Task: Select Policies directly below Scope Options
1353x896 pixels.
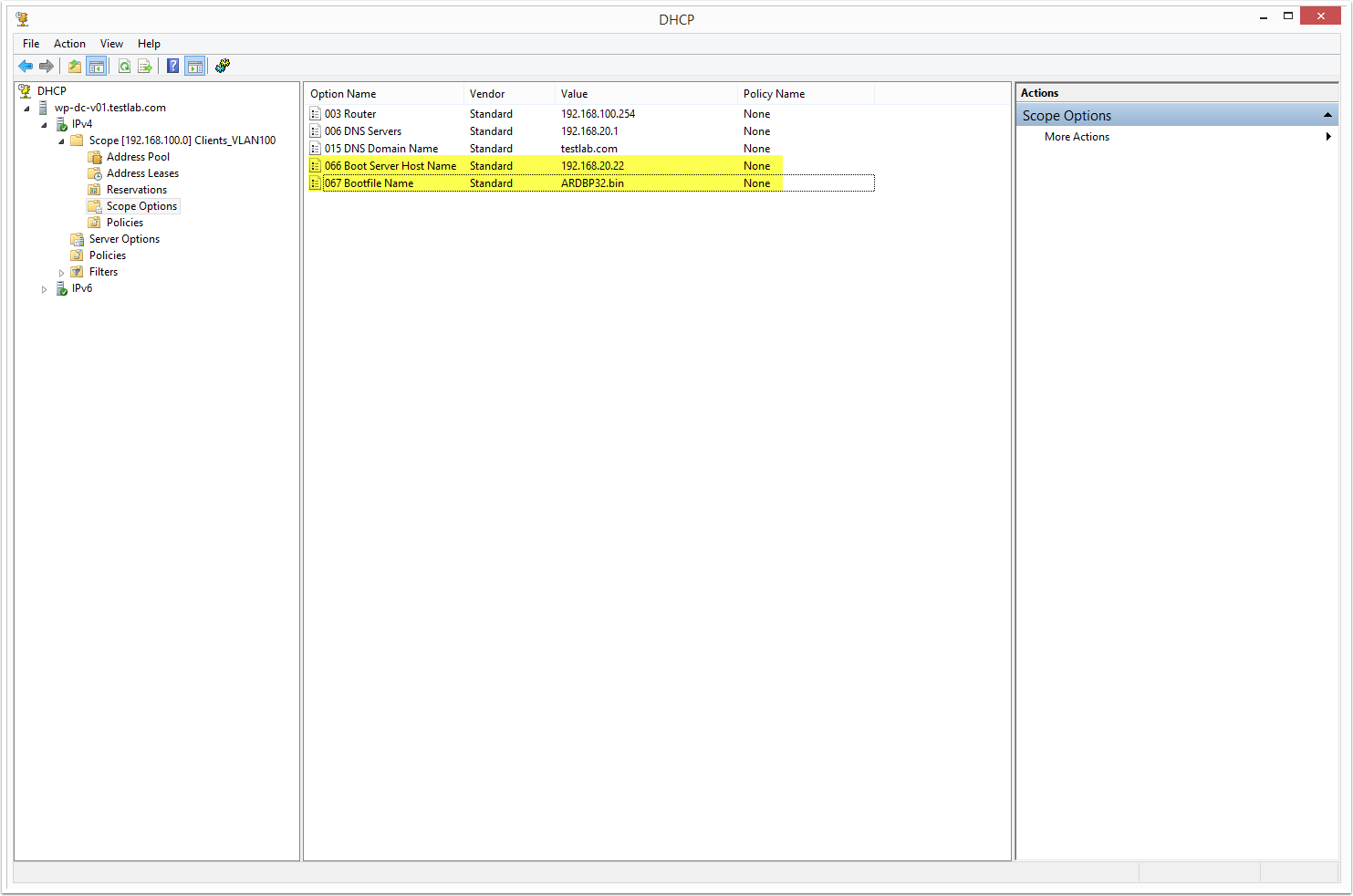Action: pos(125,223)
